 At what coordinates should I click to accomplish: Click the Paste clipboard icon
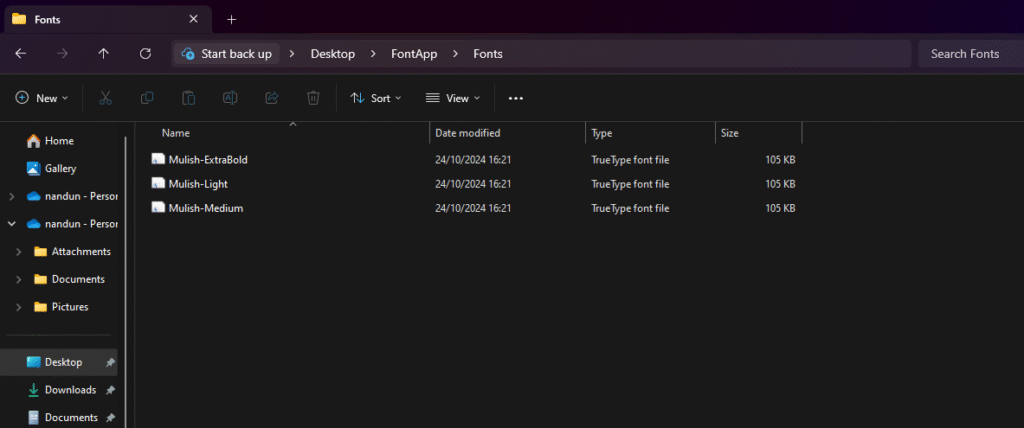click(188, 98)
